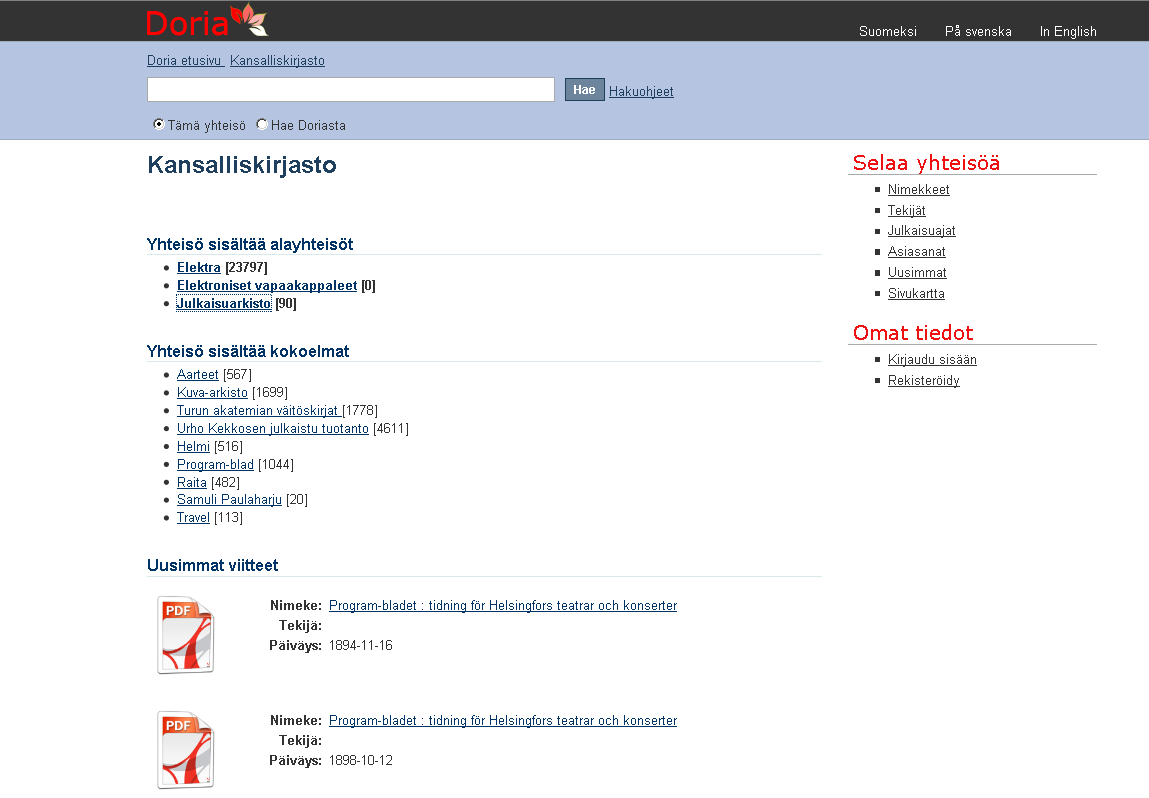Go to Doria etusivu breadcrumb
Screen dimensions: 1149x798
[x=184, y=61]
